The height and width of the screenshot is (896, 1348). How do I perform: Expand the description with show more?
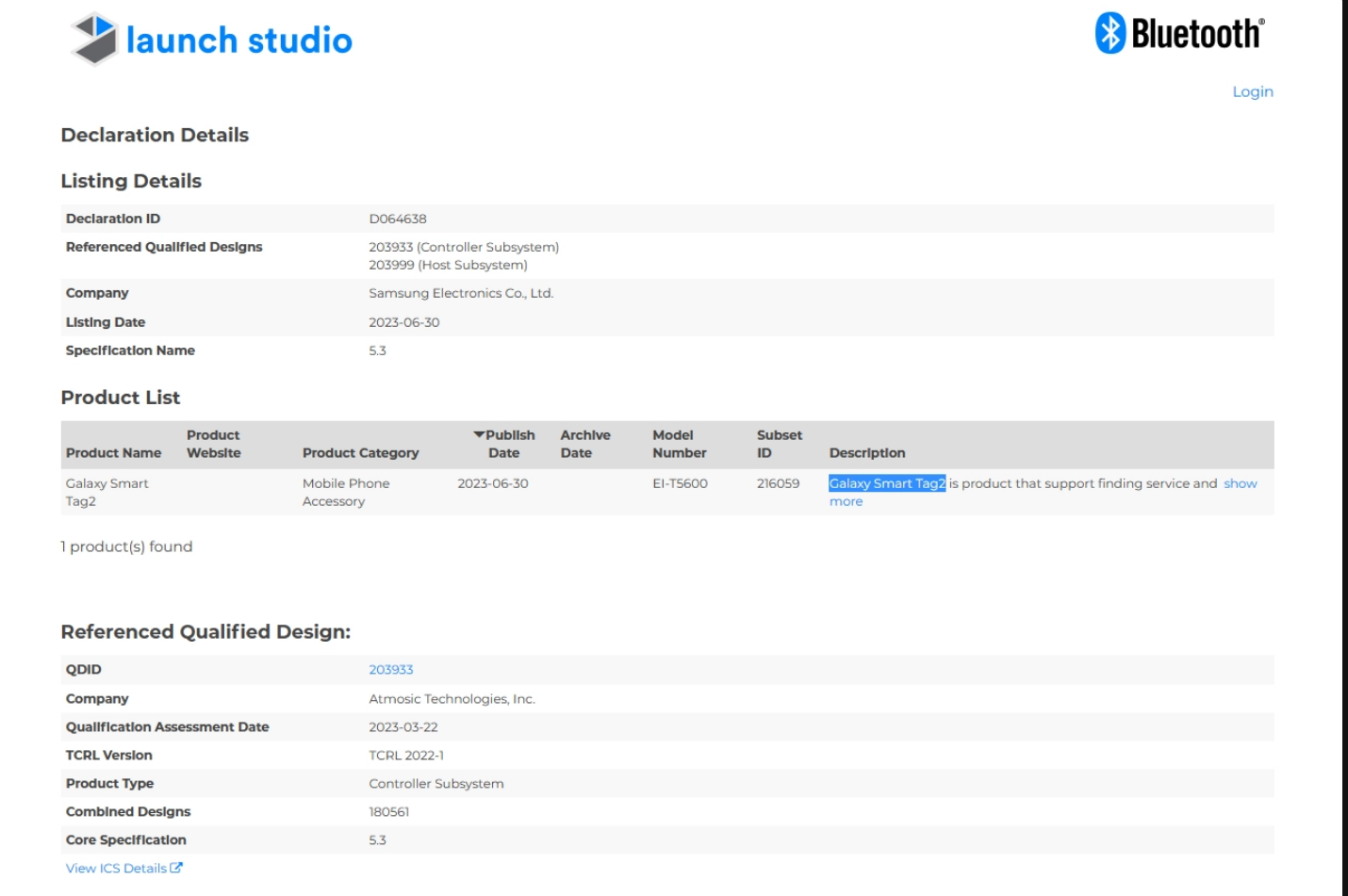tap(1240, 483)
